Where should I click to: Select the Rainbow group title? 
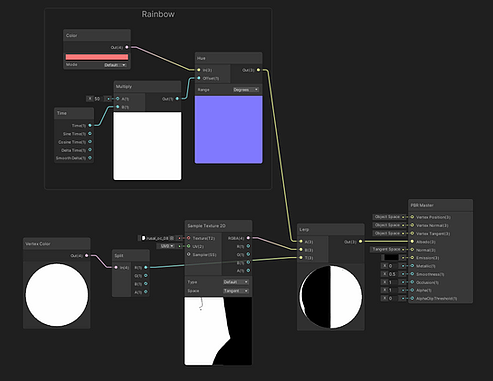click(158, 14)
